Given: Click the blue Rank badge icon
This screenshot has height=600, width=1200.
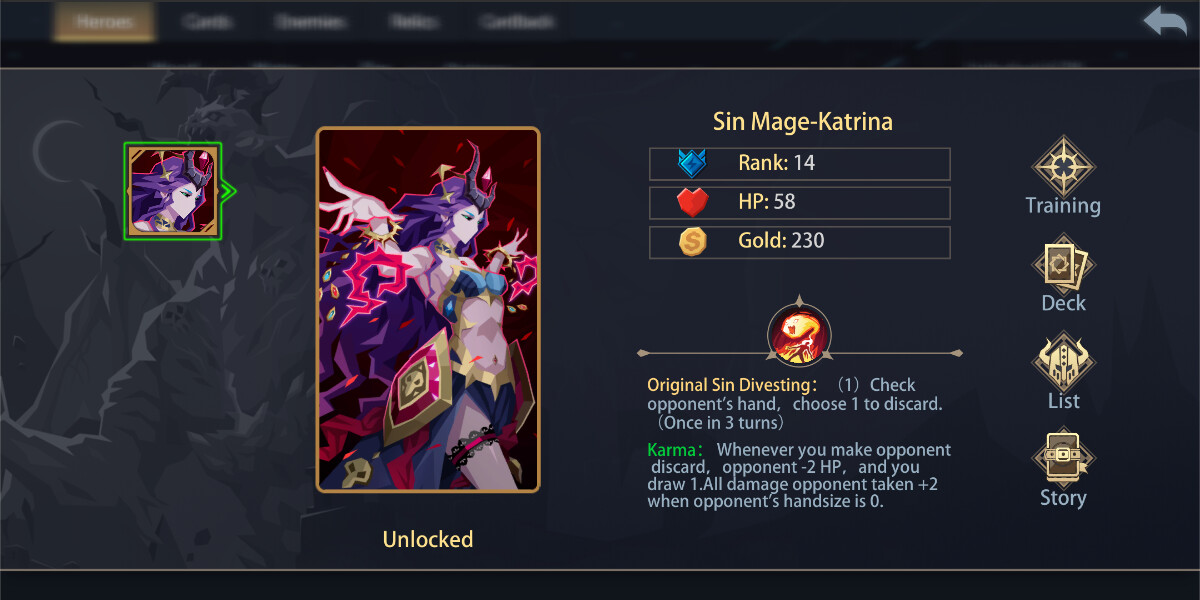Looking at the screenshot, I should 692,163.
